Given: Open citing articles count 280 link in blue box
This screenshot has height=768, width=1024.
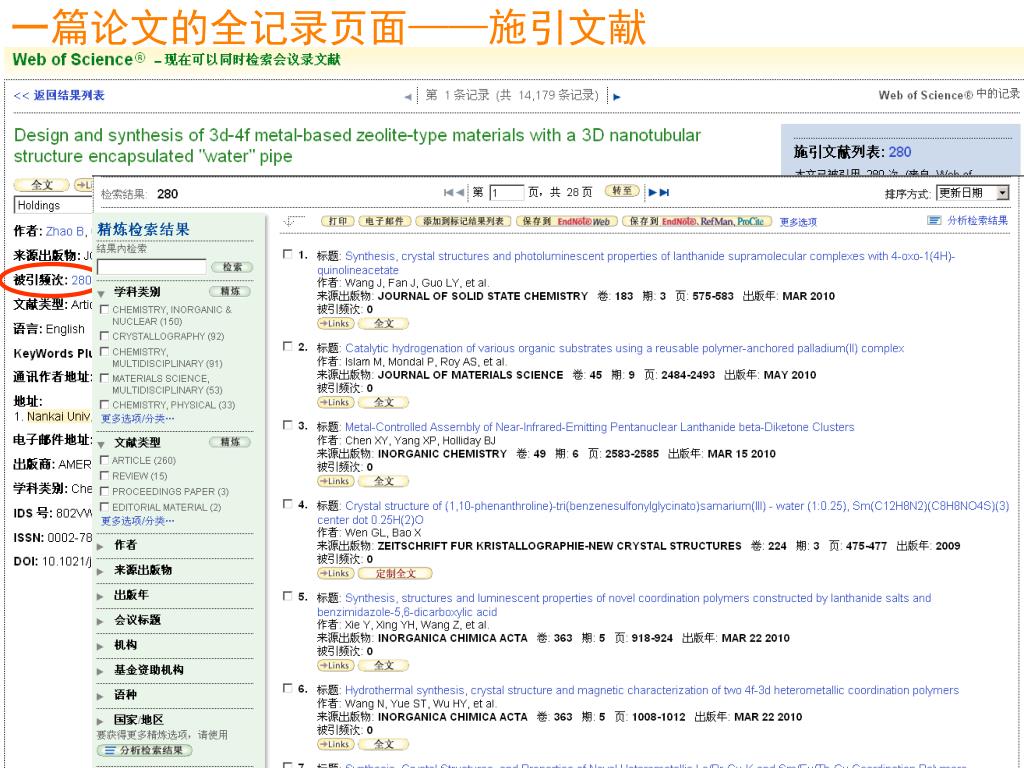Looking at the screenshot, I should tap(900, 152).
